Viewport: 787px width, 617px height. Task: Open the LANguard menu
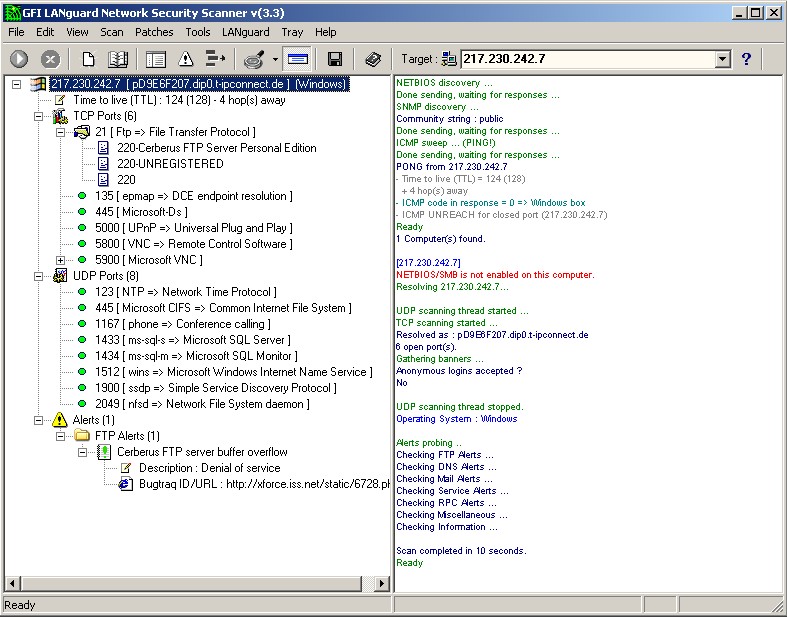(x=245, y=32)
